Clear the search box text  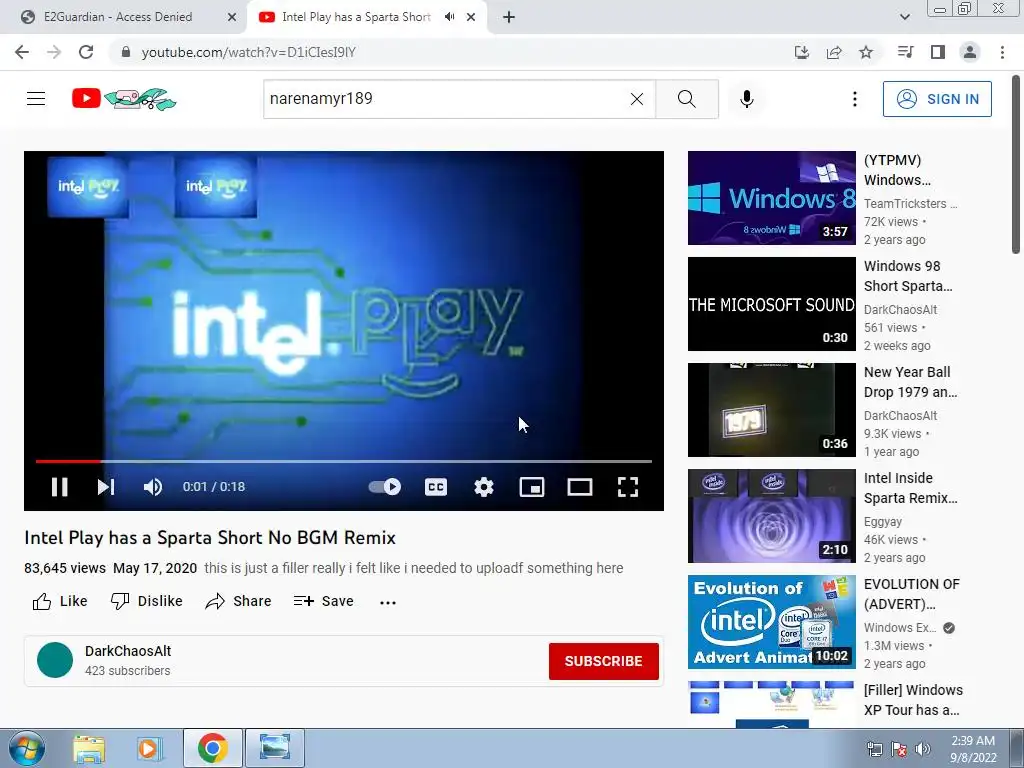pos(637,99)
